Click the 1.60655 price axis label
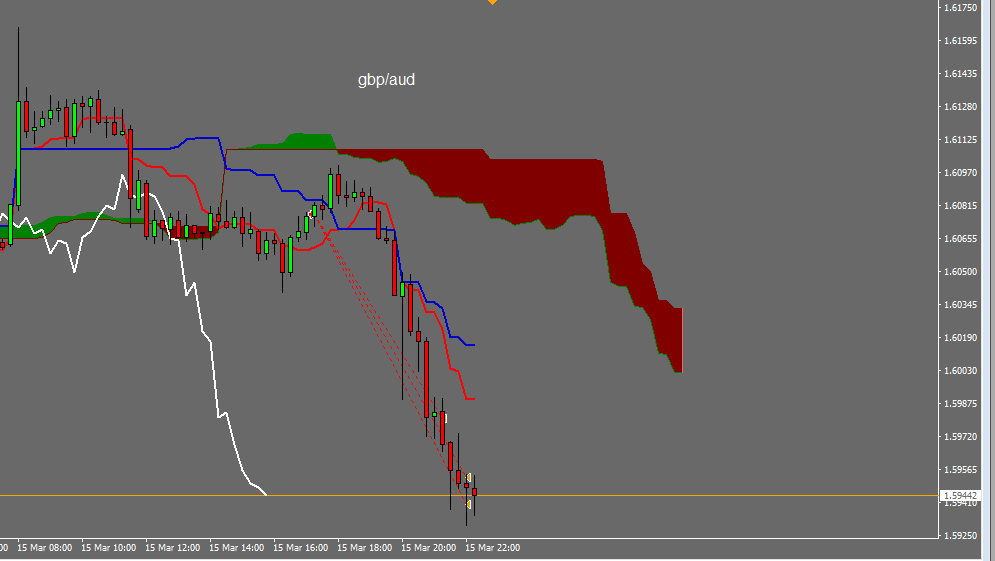Image resolution: width=995 pixels, height=561 pixels. (x=960, y=239)
